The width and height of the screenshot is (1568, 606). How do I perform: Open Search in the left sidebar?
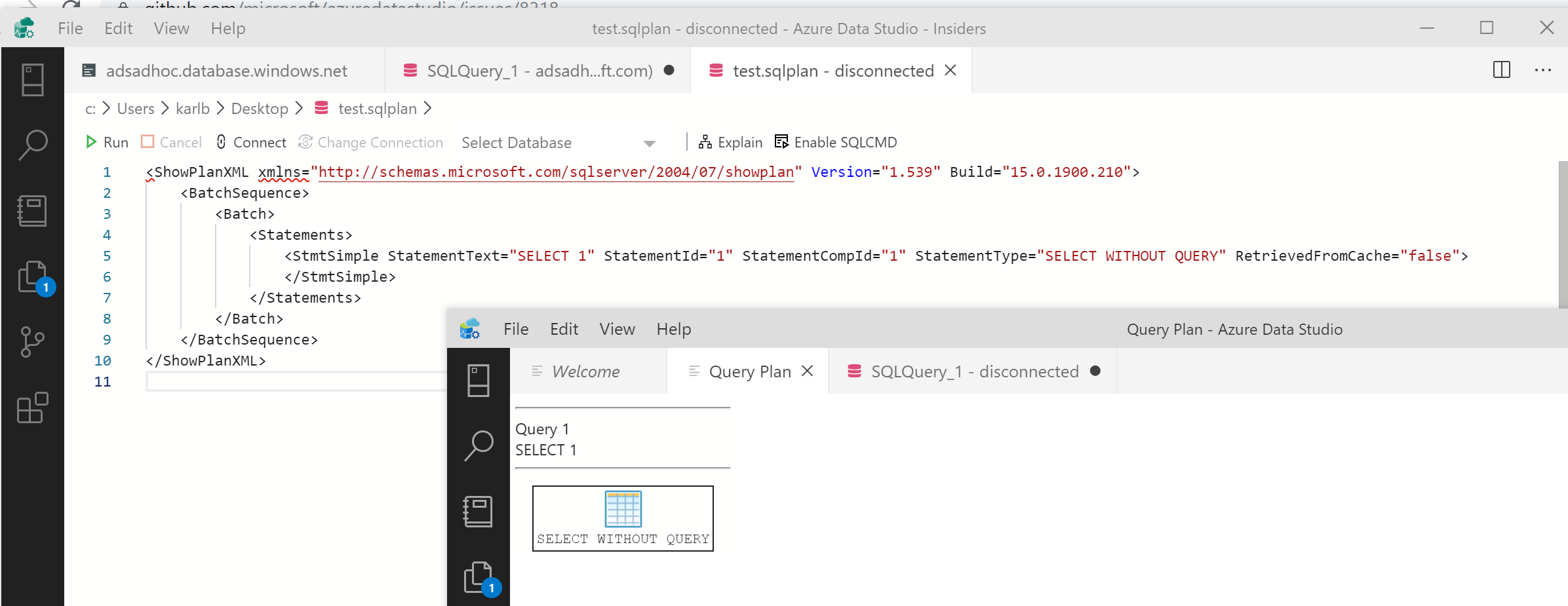tap(32, 144)
